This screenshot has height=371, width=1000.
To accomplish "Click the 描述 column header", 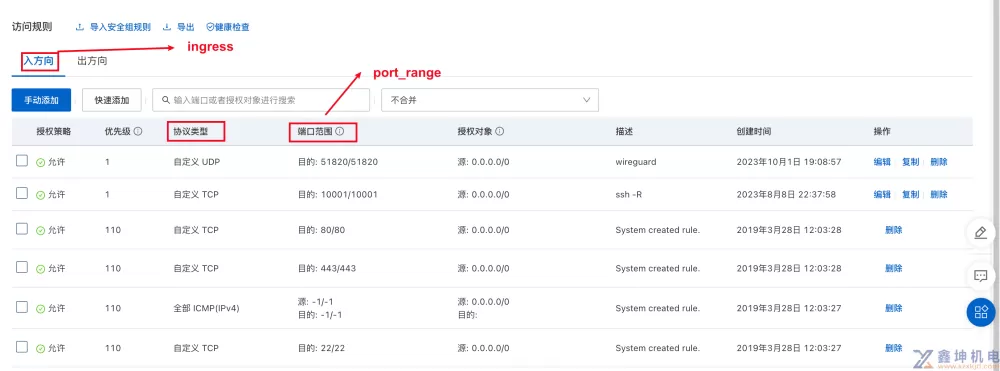I will click(x=624, y=131).
